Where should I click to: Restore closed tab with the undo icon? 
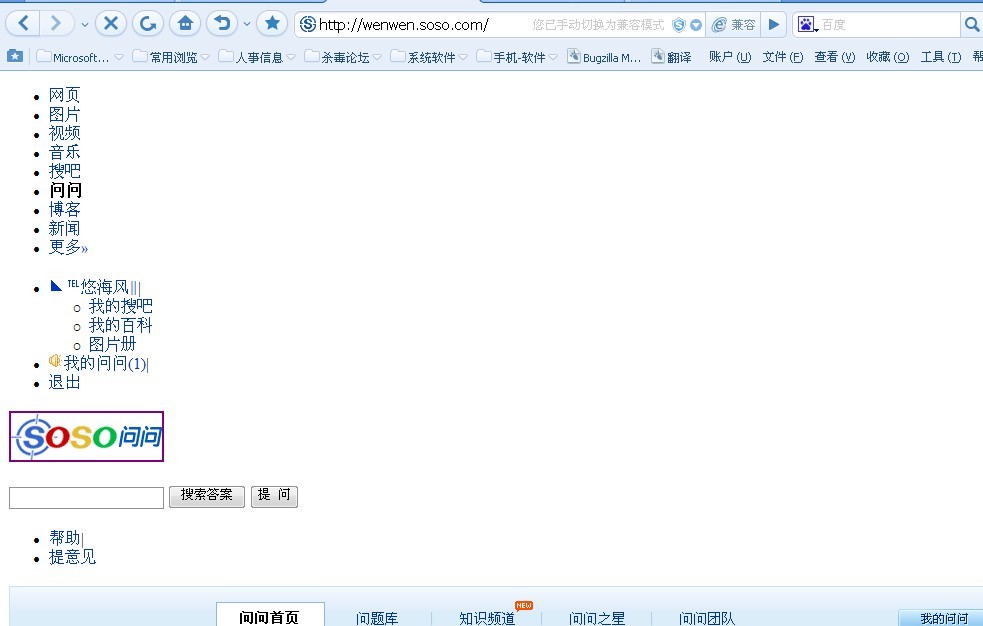(222, 24)
